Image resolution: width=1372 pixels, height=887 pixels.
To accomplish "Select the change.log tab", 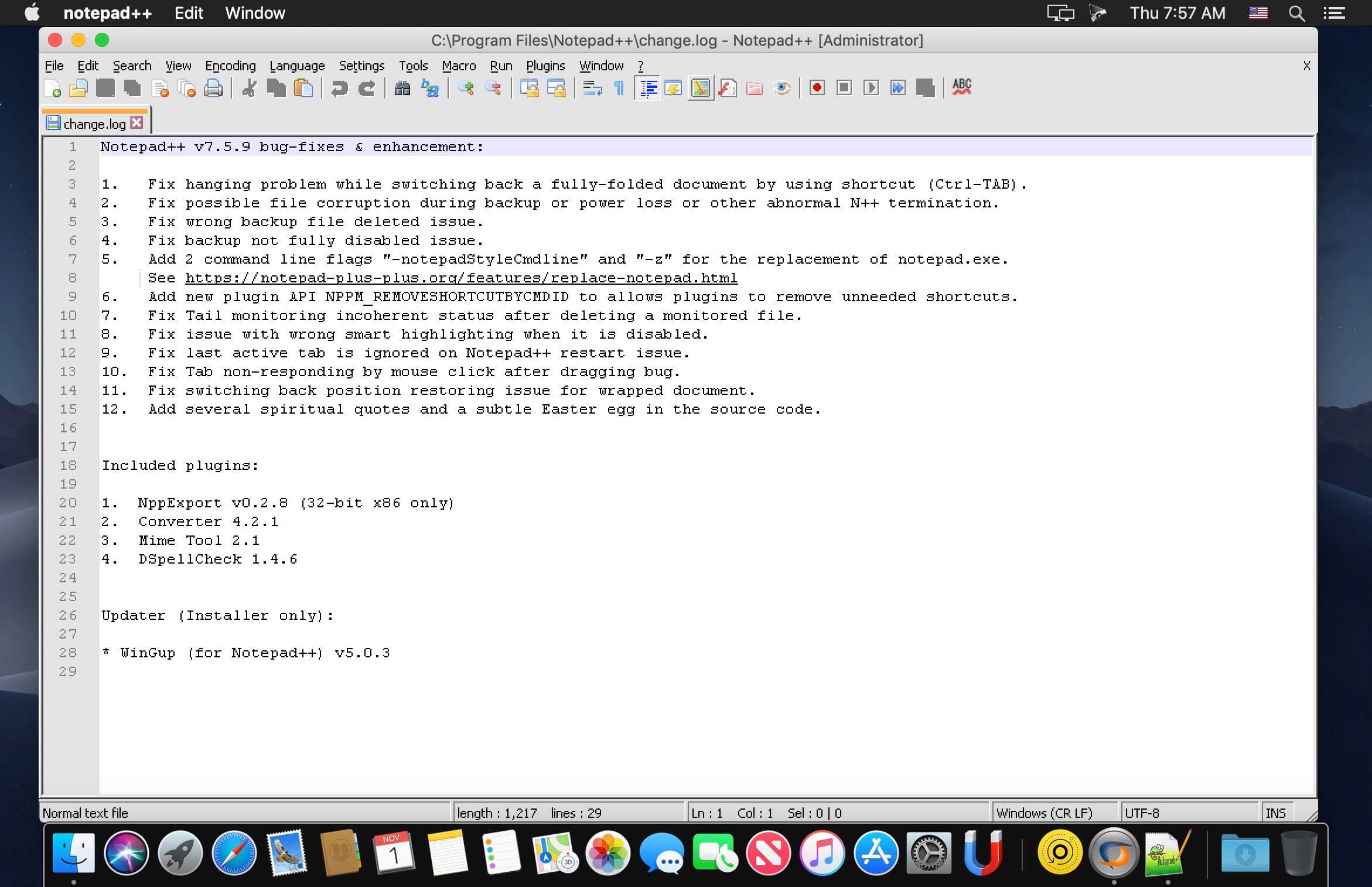I will click(x=94, y=124).
